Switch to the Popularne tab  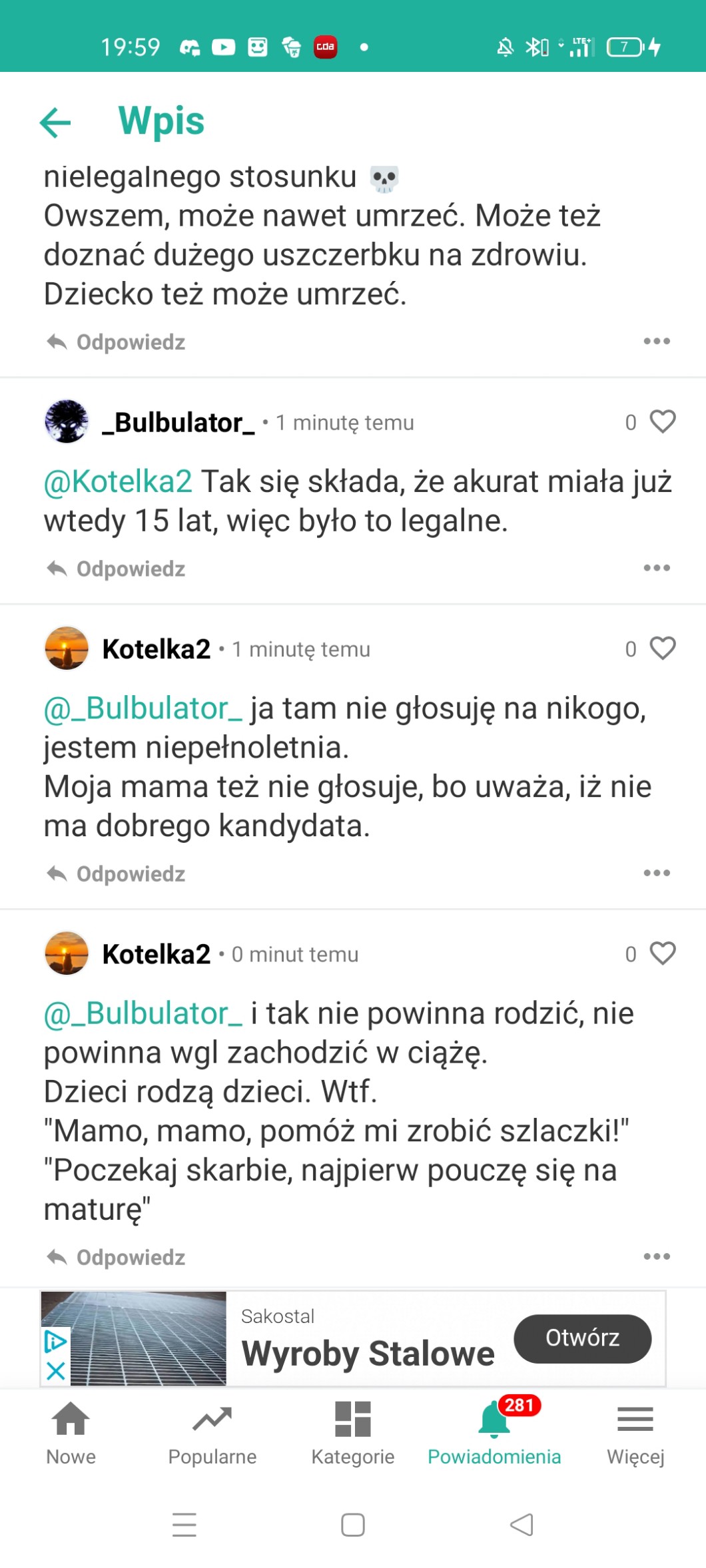click(212, 1433)
